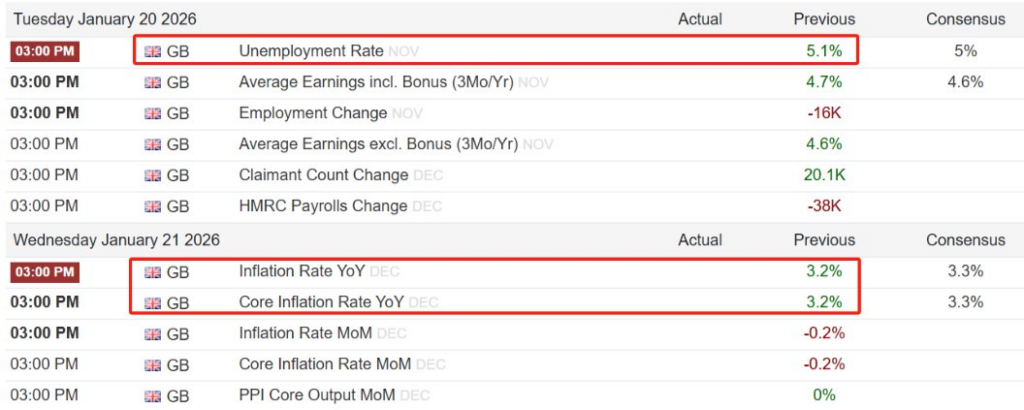
Task: Click the 20.1K Claimant Count Change value
Action: 824,175
